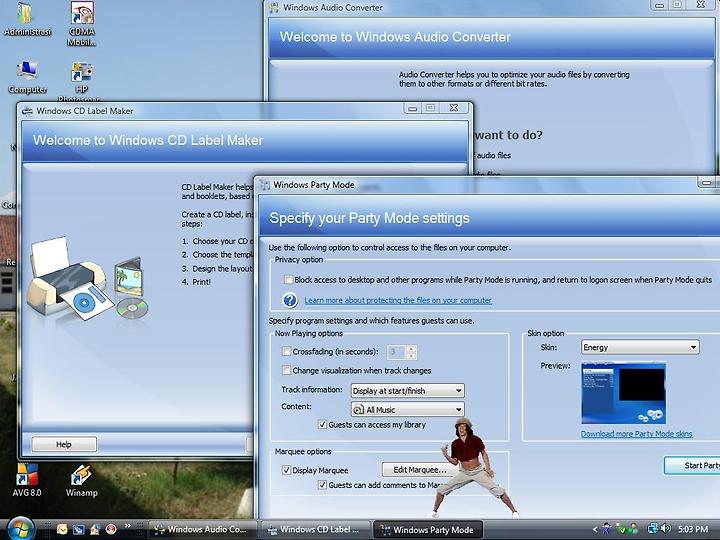Viewport: 720px width, 540px height.
Task: Click the yellow smiley quick launch icon
Action: coord(62,529)
